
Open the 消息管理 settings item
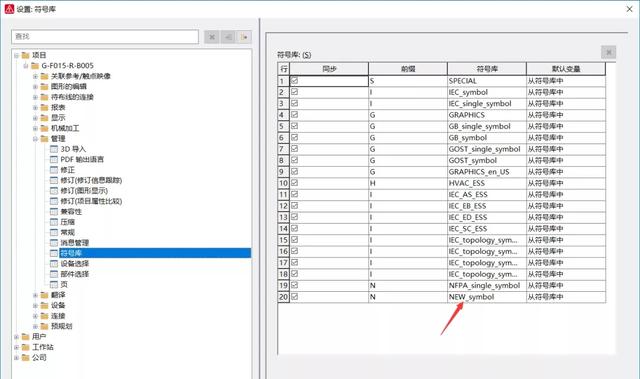point(74,243)
